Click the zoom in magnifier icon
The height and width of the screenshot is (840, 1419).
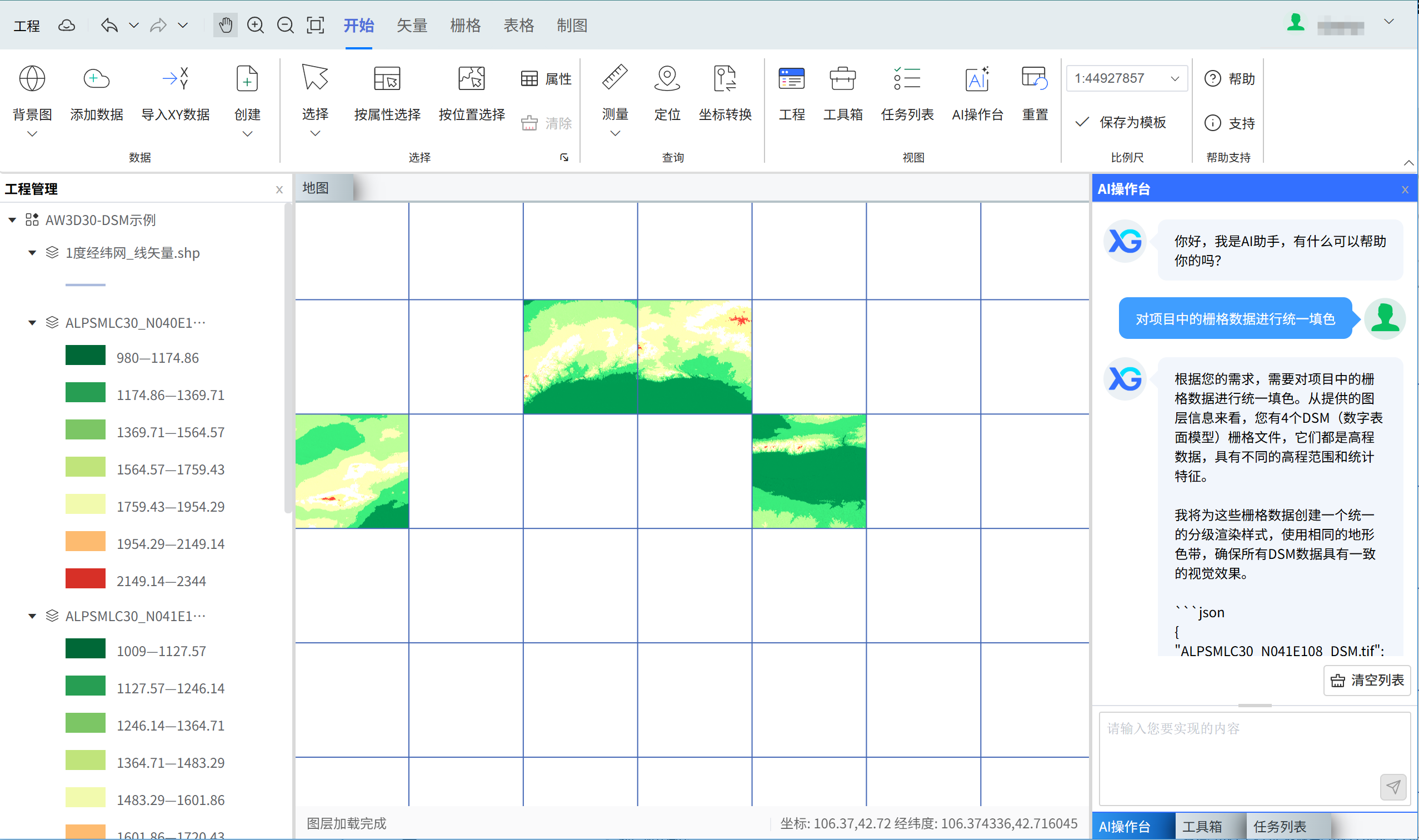[255, 26]
